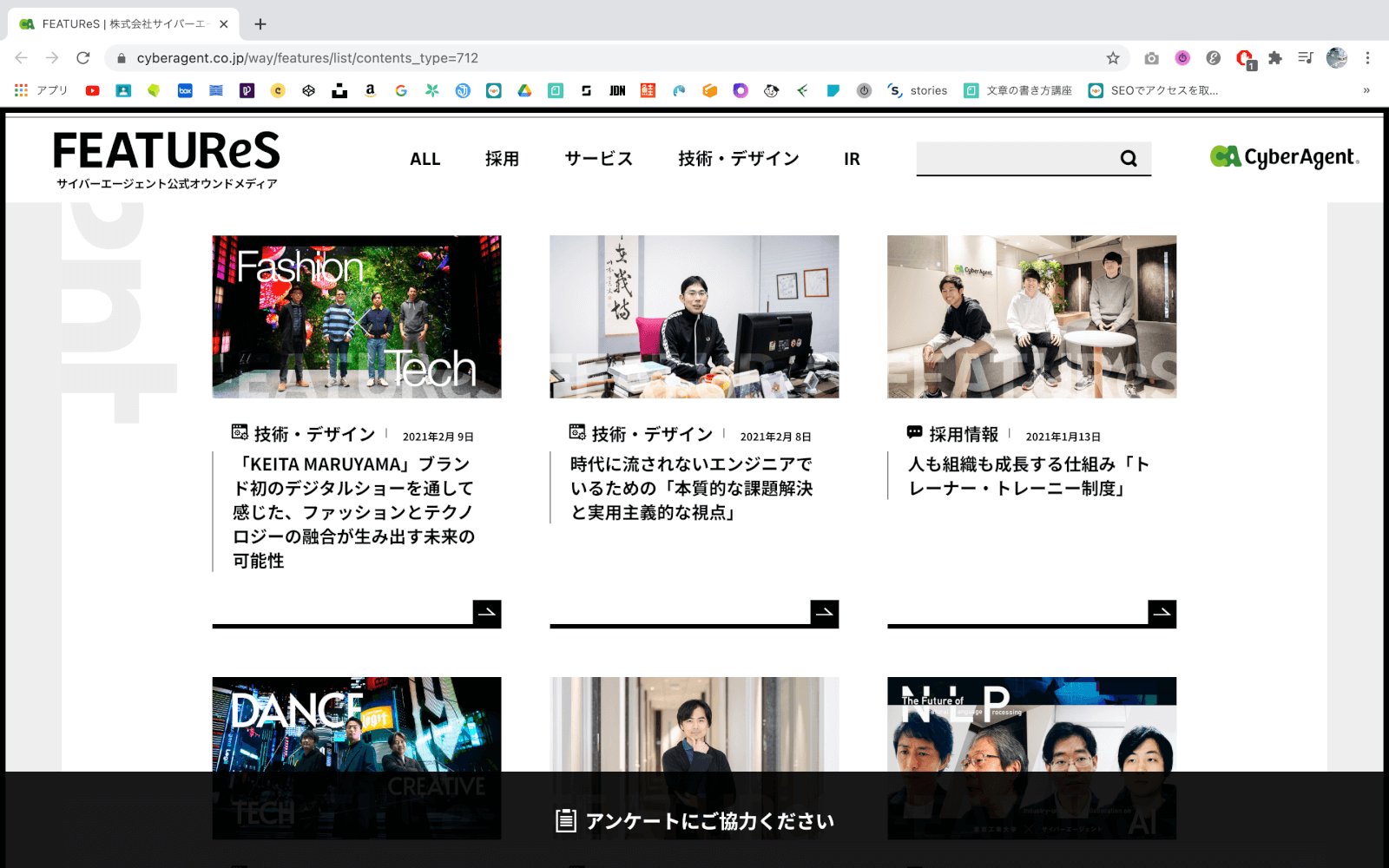This screenshot has height=868, width=1389.
Task: Select the 技術・デザイン navigation item
Action: point(739,159)
